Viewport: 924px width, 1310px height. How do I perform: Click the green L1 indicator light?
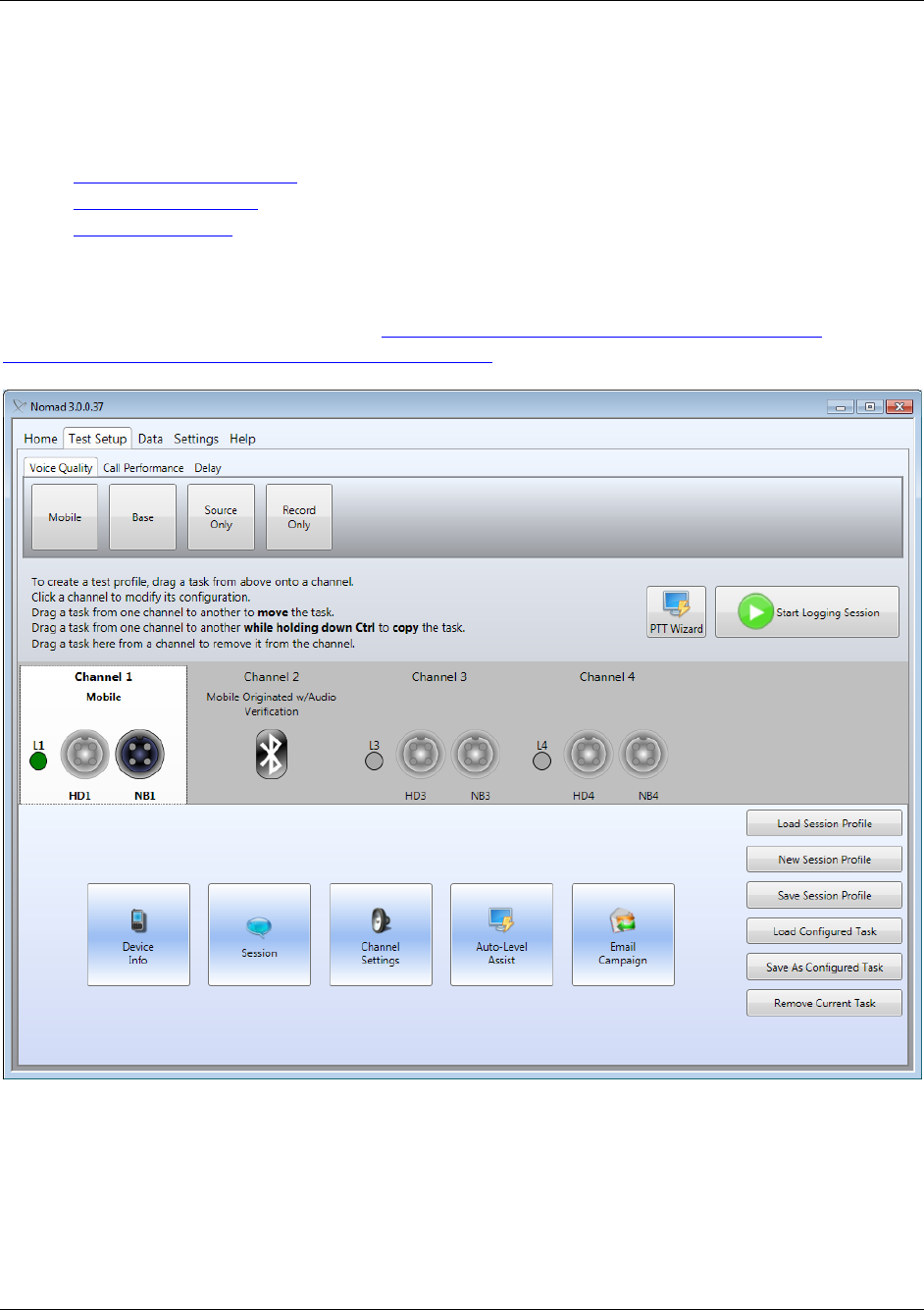click(38, 760)
